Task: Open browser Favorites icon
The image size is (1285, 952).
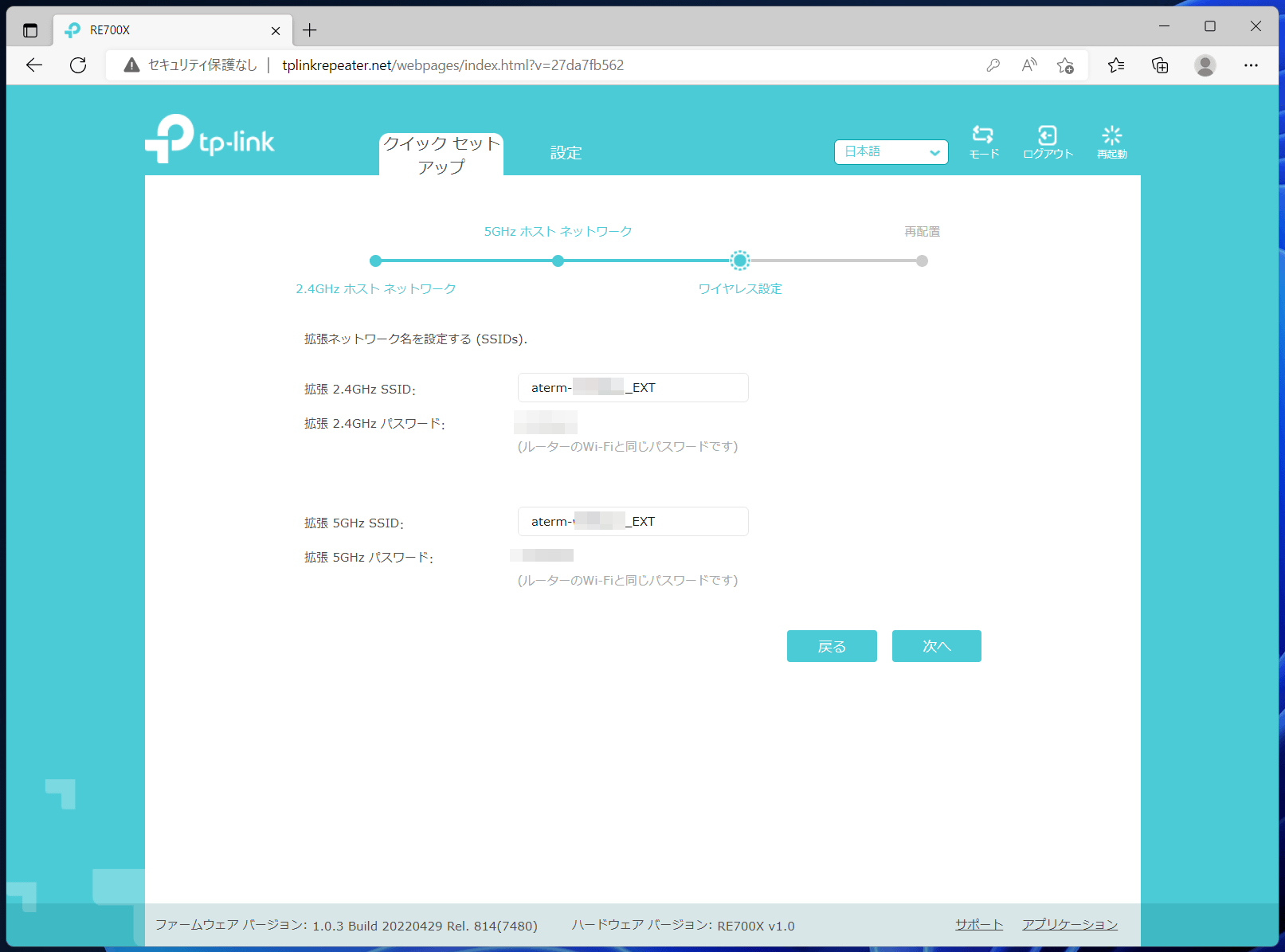Action: click(x=1116, y=65)
